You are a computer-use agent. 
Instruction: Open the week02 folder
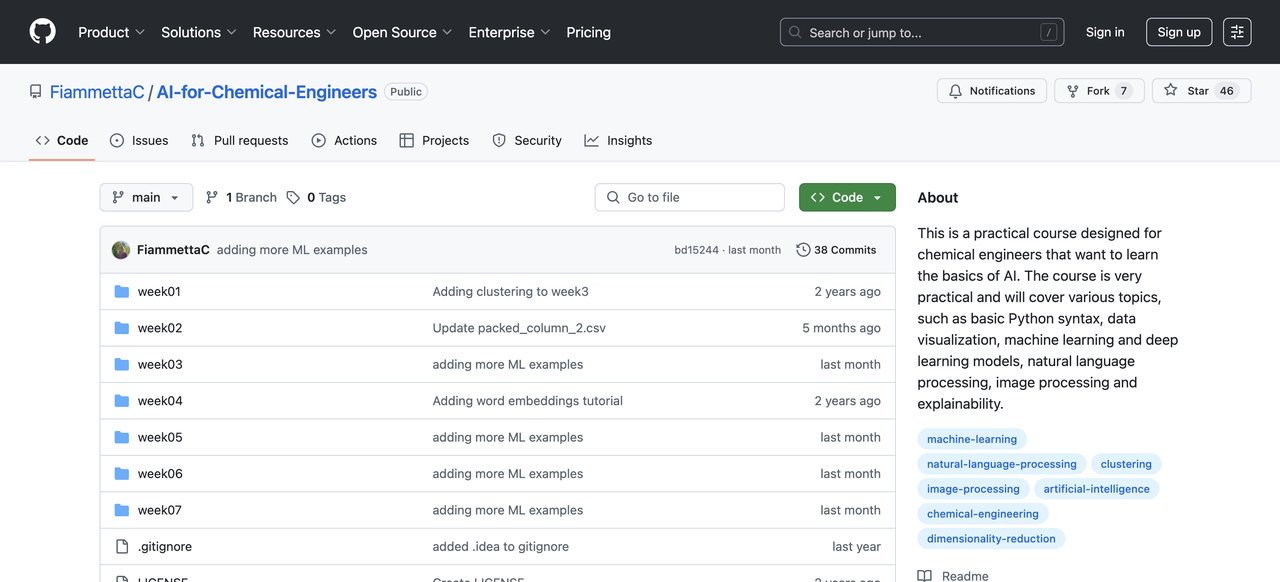coord(160,328)
